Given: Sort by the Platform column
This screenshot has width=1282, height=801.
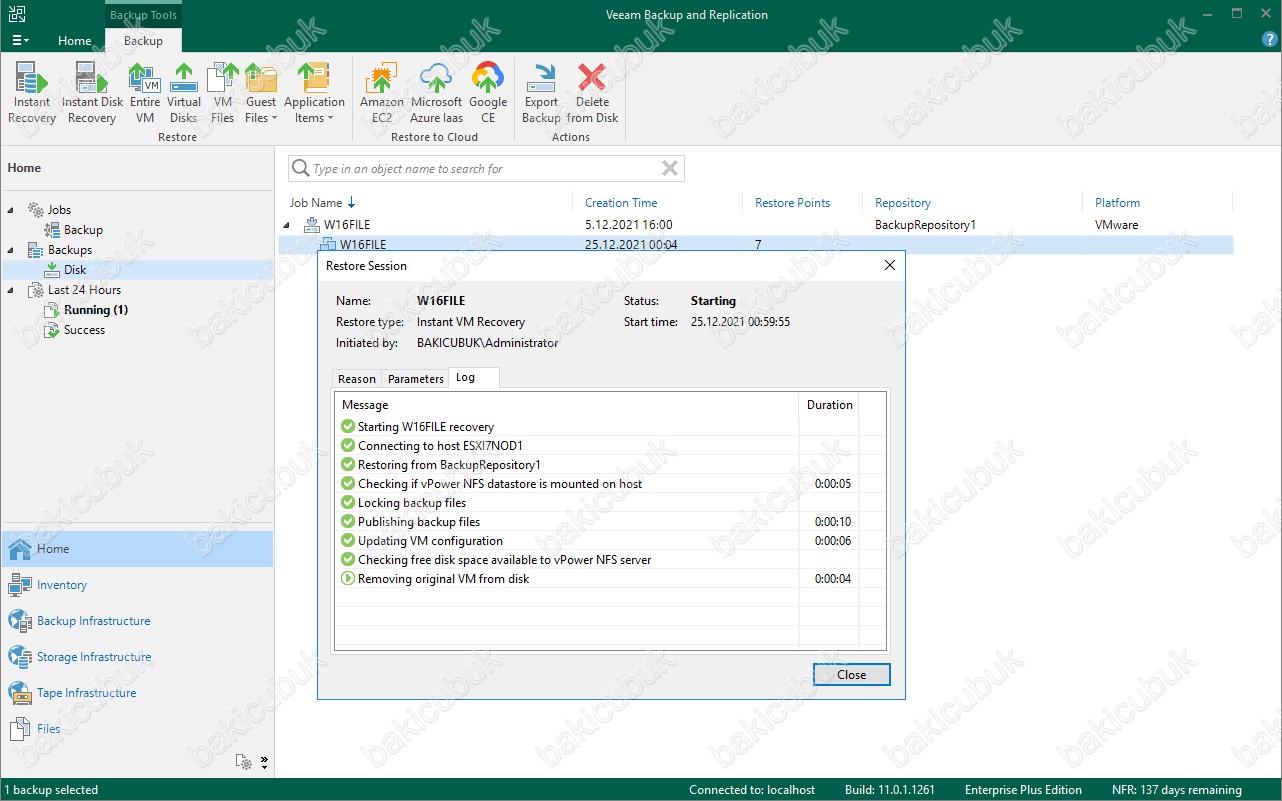Looking at the screenshot, I should pyautogui.click(x=1116, y=203).
